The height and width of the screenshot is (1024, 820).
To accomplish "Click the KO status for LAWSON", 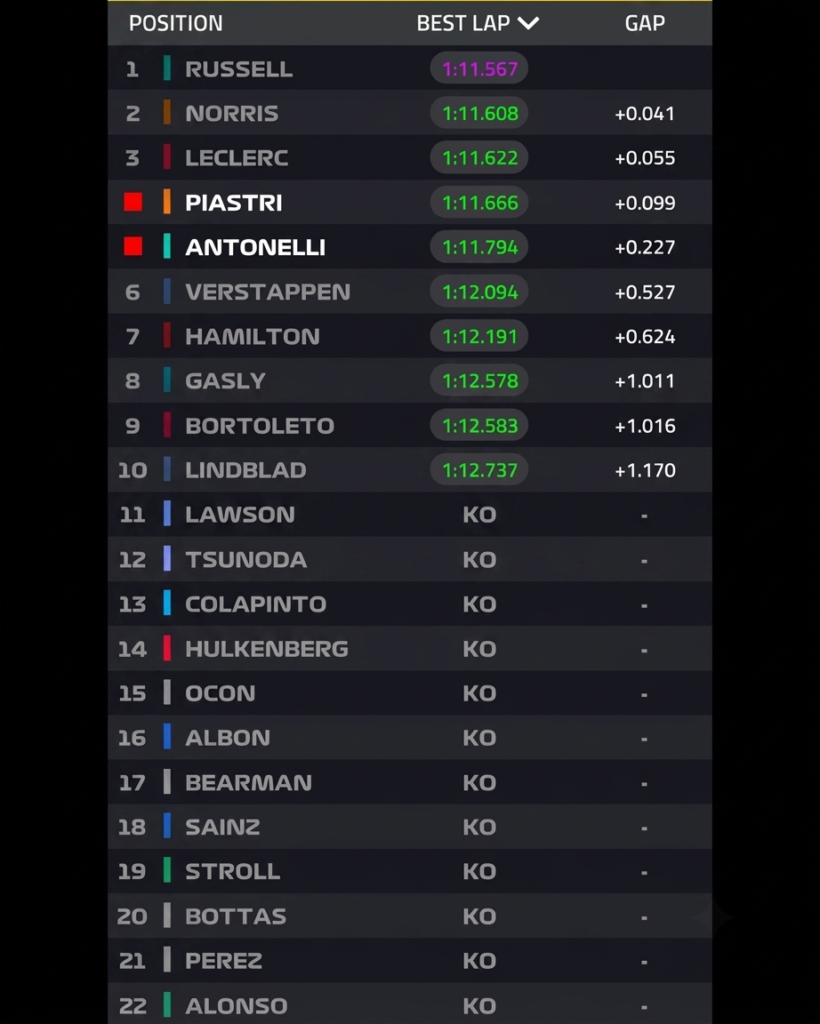I will pos(479,515).
